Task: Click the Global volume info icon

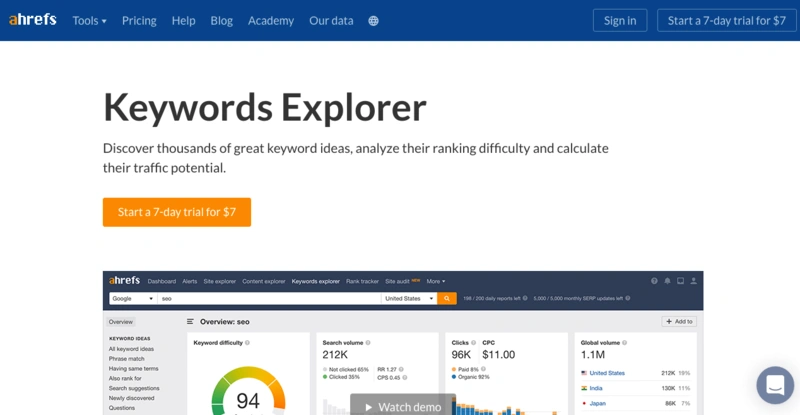Action: (624, 343)
